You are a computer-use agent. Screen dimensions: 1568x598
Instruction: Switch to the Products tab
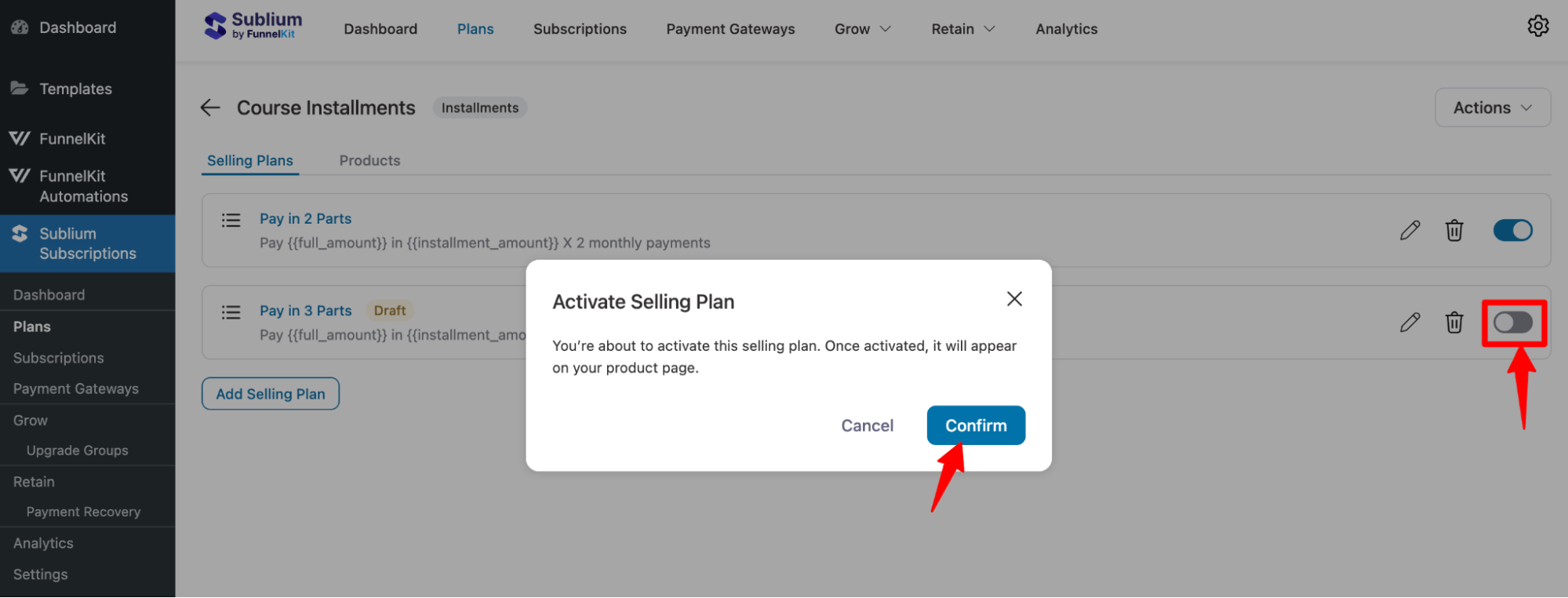pyautogui.click(x=369, y=160)
